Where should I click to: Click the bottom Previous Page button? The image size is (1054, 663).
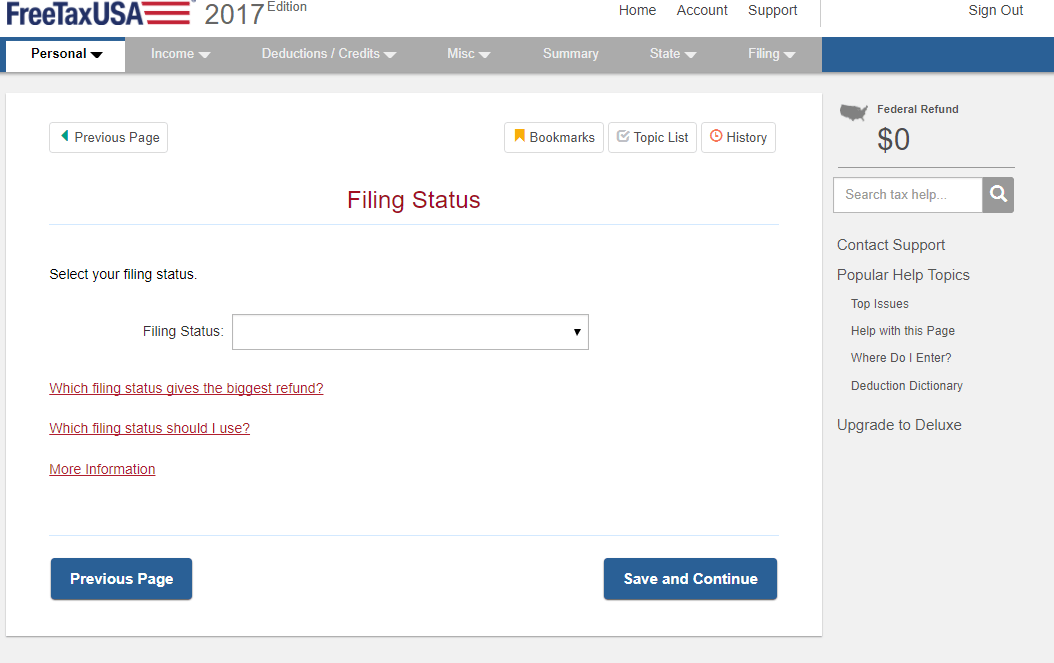click(x=121, y=579)
